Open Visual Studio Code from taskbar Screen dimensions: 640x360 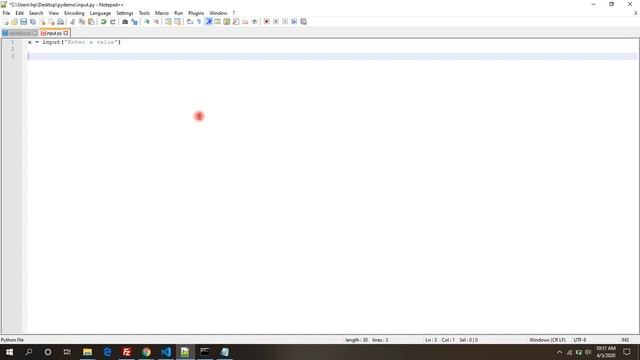(166, 352)
